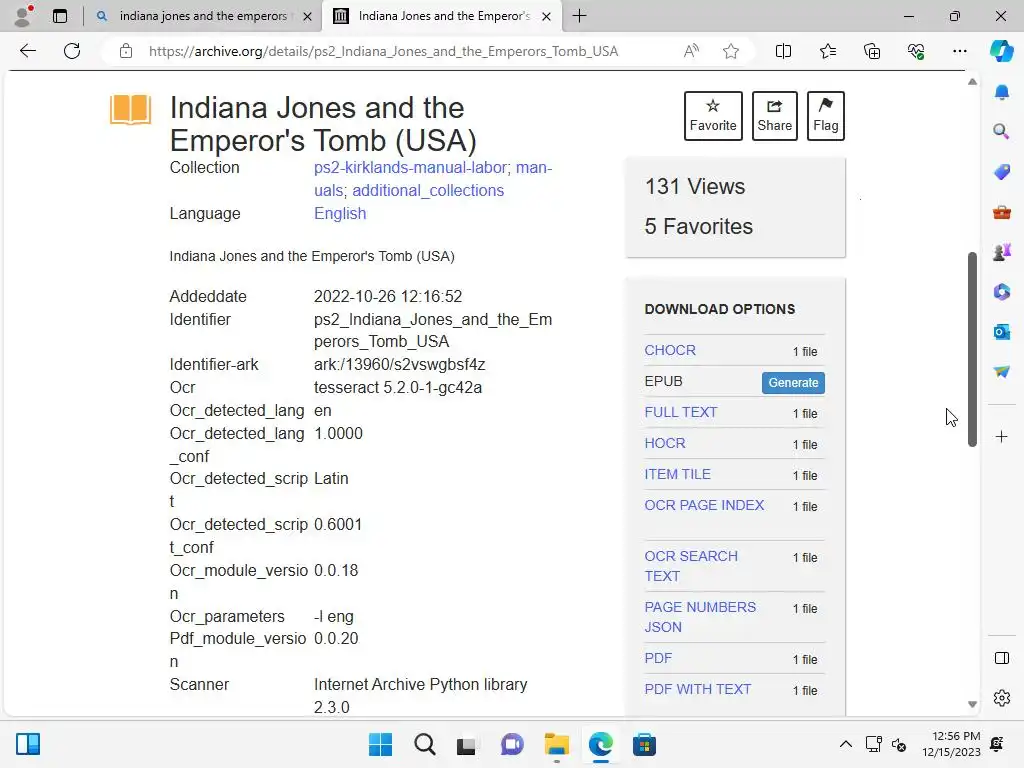The height and width of the screenshot is (768, 1024).
Task: Open the Chat taskbar icon
Action: pos(512,744)
